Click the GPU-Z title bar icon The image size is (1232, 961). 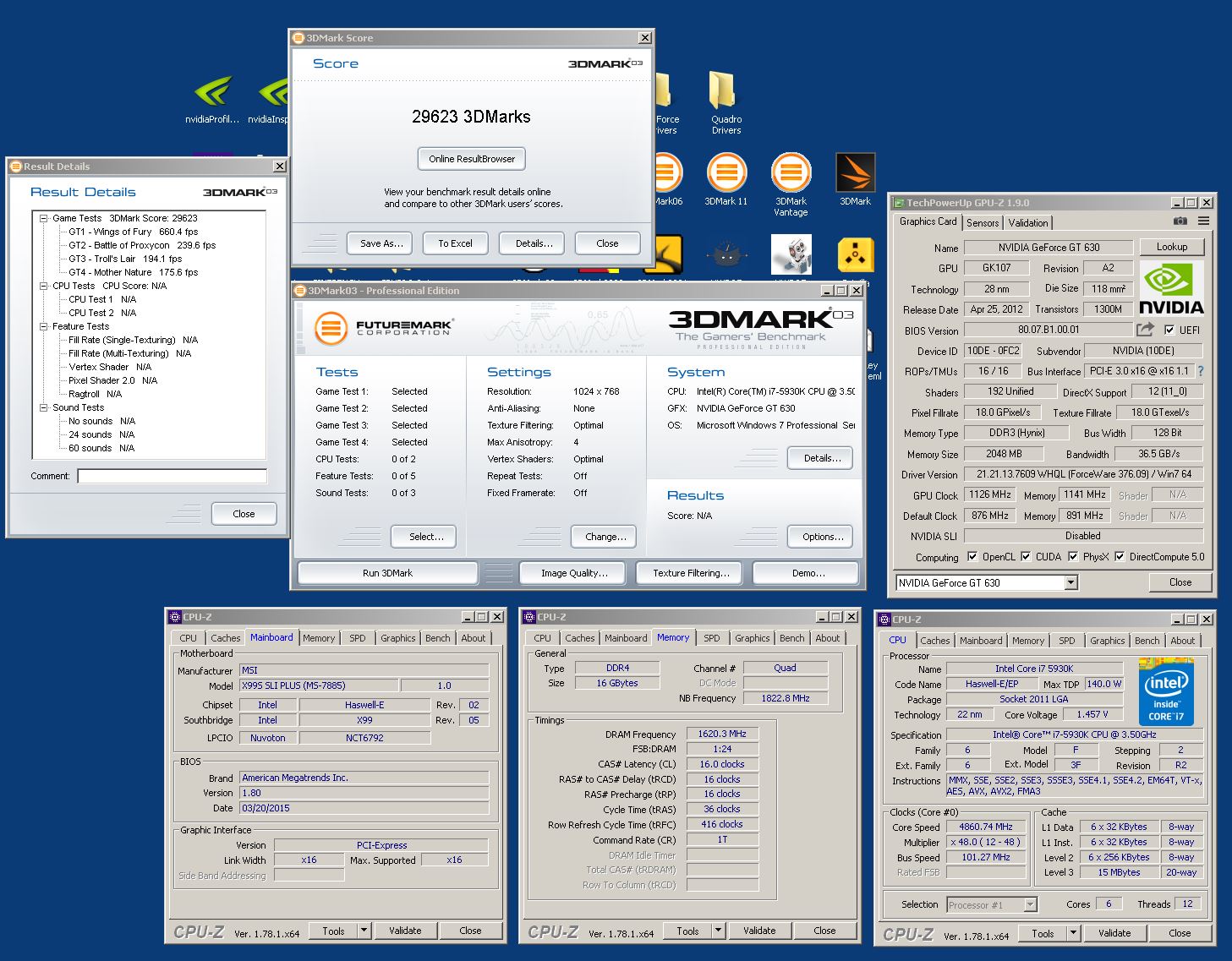pos(898,203)
